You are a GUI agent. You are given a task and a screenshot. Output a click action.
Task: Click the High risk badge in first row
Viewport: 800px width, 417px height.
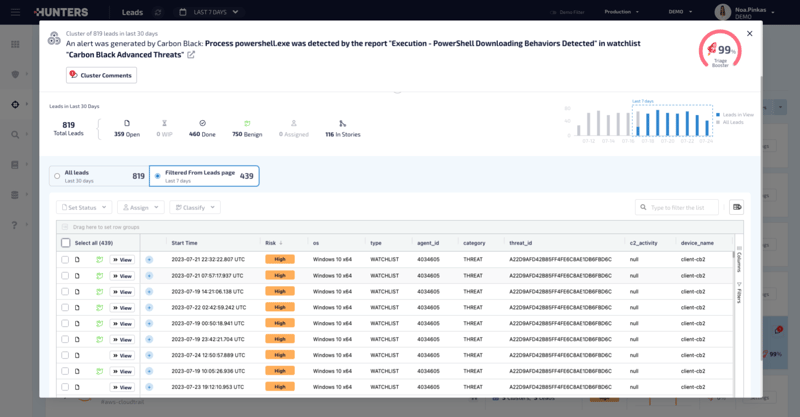(x=280, y=259)
